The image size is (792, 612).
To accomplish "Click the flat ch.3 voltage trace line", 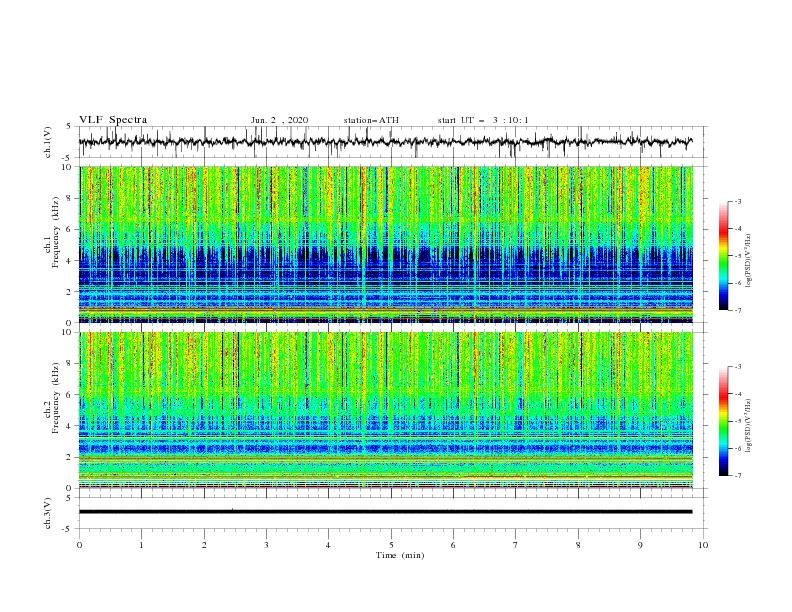I will tap(385, 512).
